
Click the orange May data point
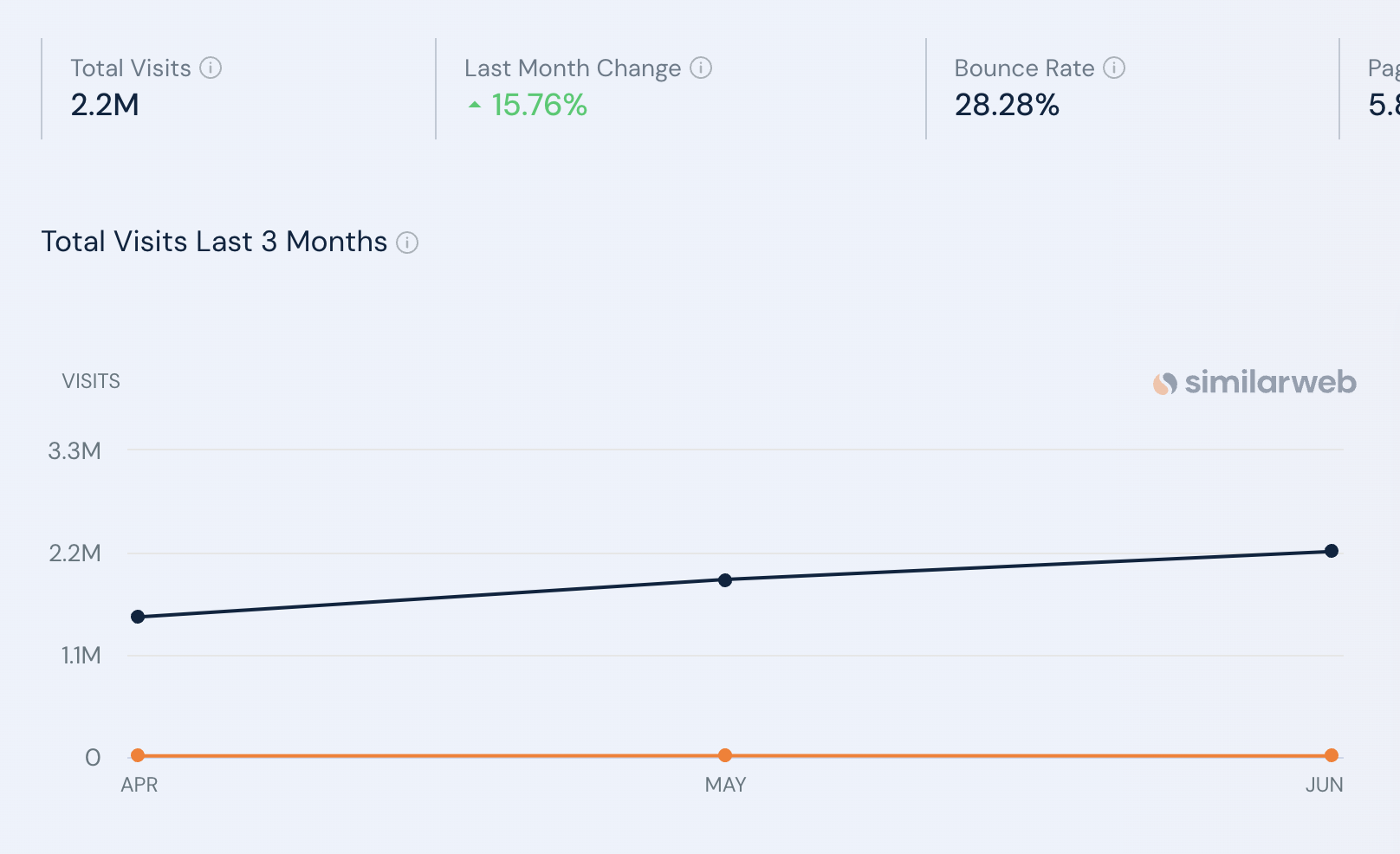pos(725,755)
